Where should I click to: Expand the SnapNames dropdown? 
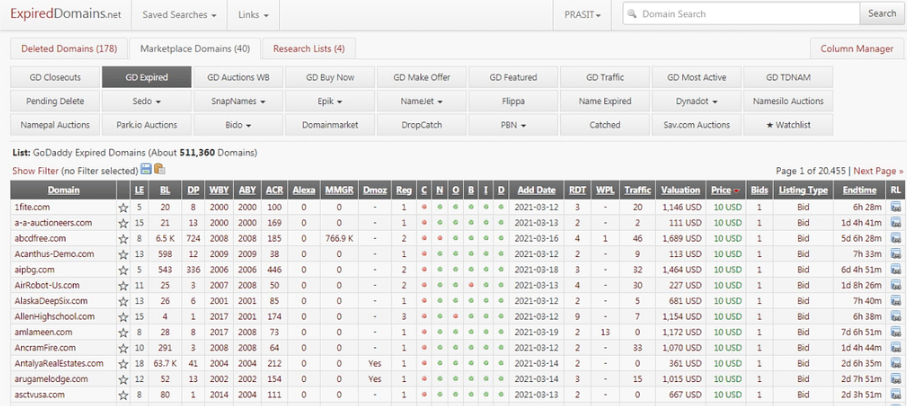[238, 101]
